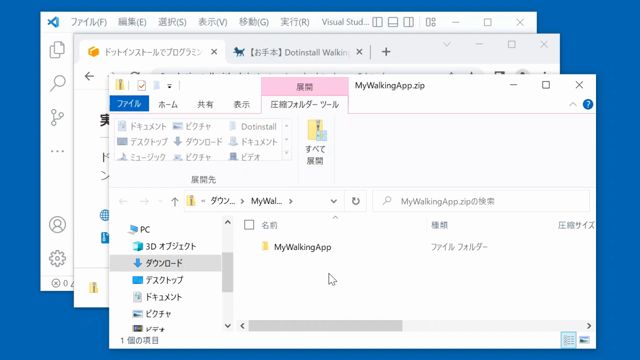Open VS Code Explorer files icon
Viewport: 640px width, 360px height.
pyautogui.click(x=57, y=50)
